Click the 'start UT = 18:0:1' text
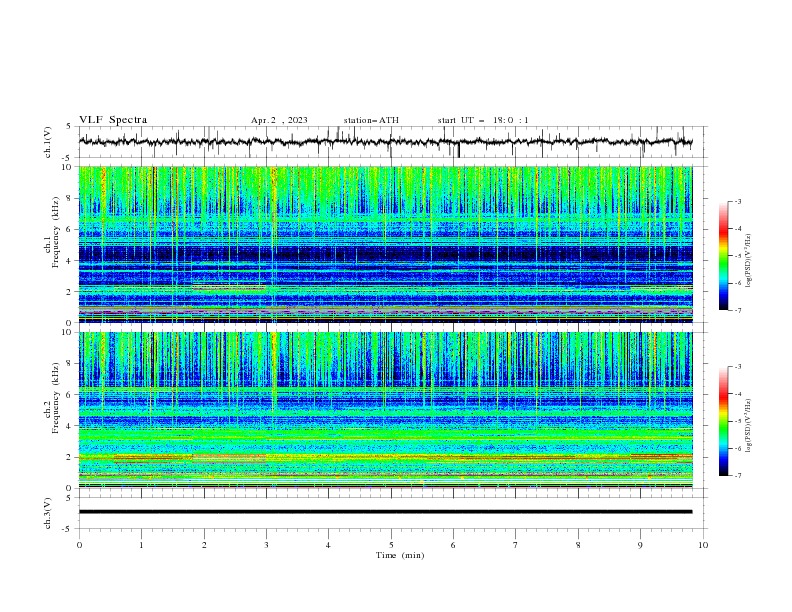This screenshot has width=792, height=612. point(483,120)
